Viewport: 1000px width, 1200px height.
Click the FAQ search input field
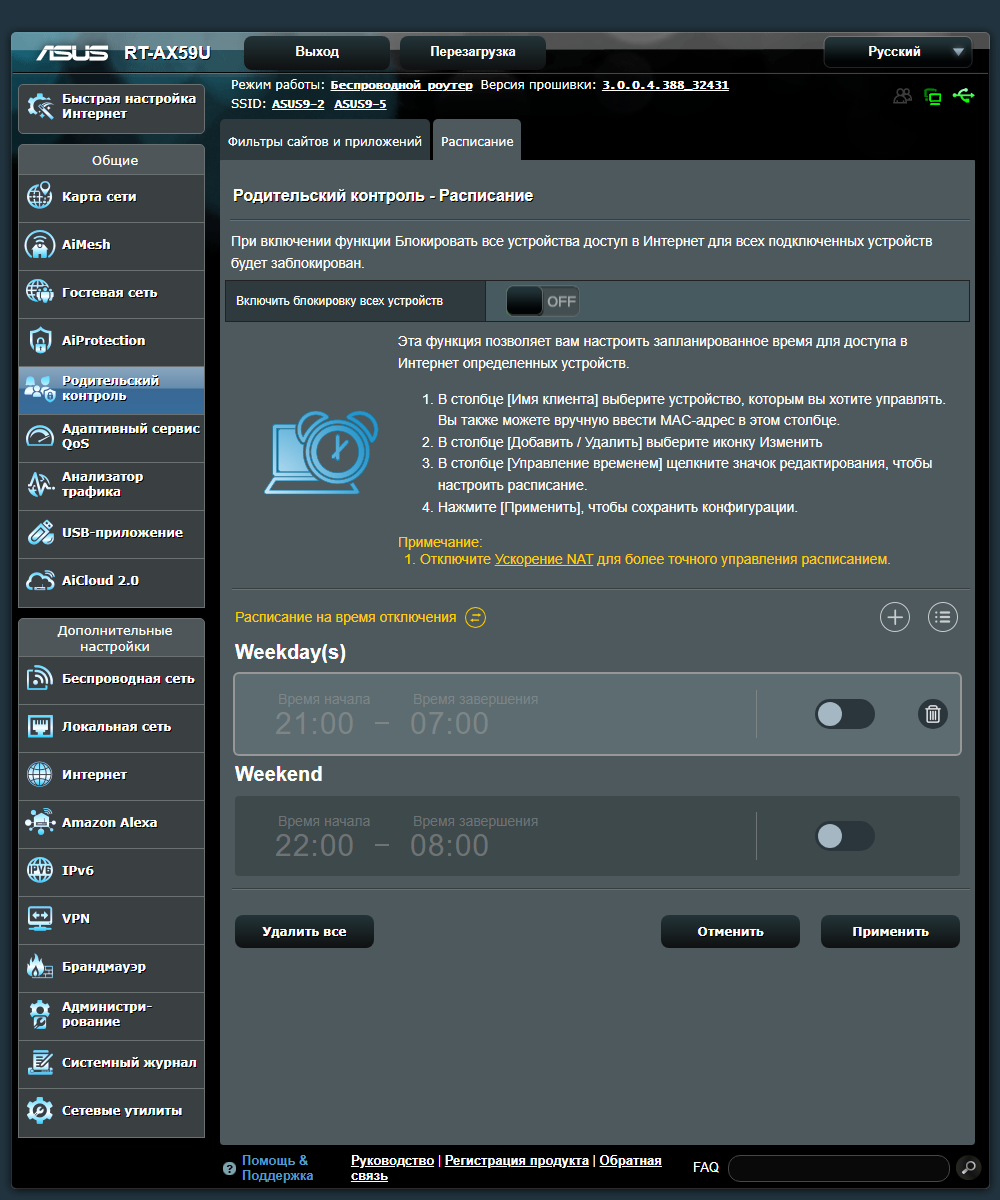(x=839, y=1168)
